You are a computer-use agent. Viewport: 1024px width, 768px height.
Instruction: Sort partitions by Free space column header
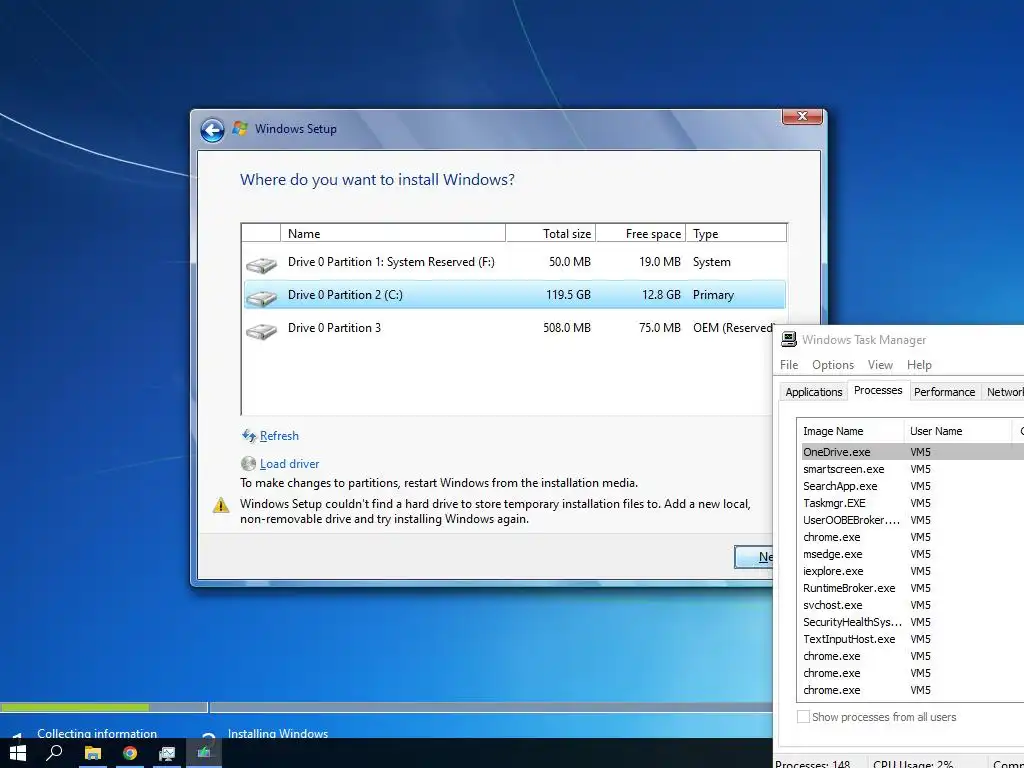[x=641, y=233]
